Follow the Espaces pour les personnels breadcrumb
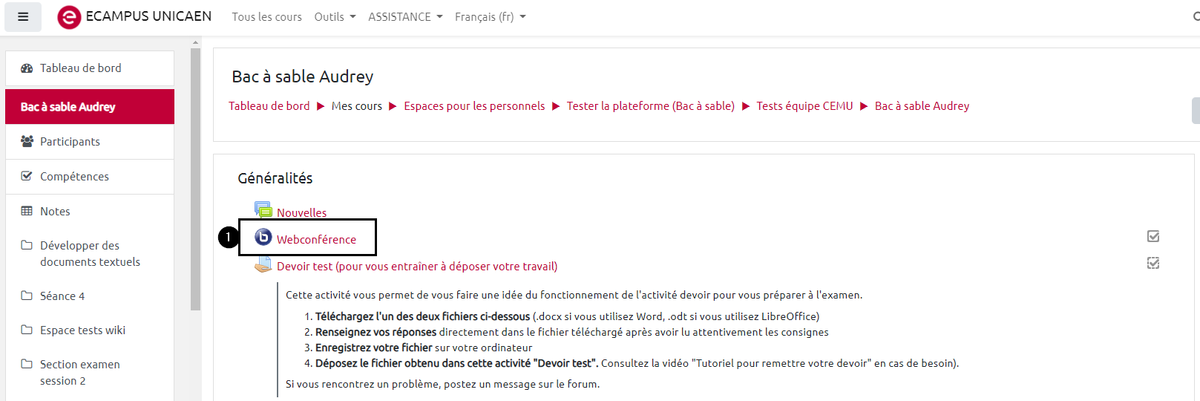The width and height of the screenshot is (1200, 401). (475, 106)
